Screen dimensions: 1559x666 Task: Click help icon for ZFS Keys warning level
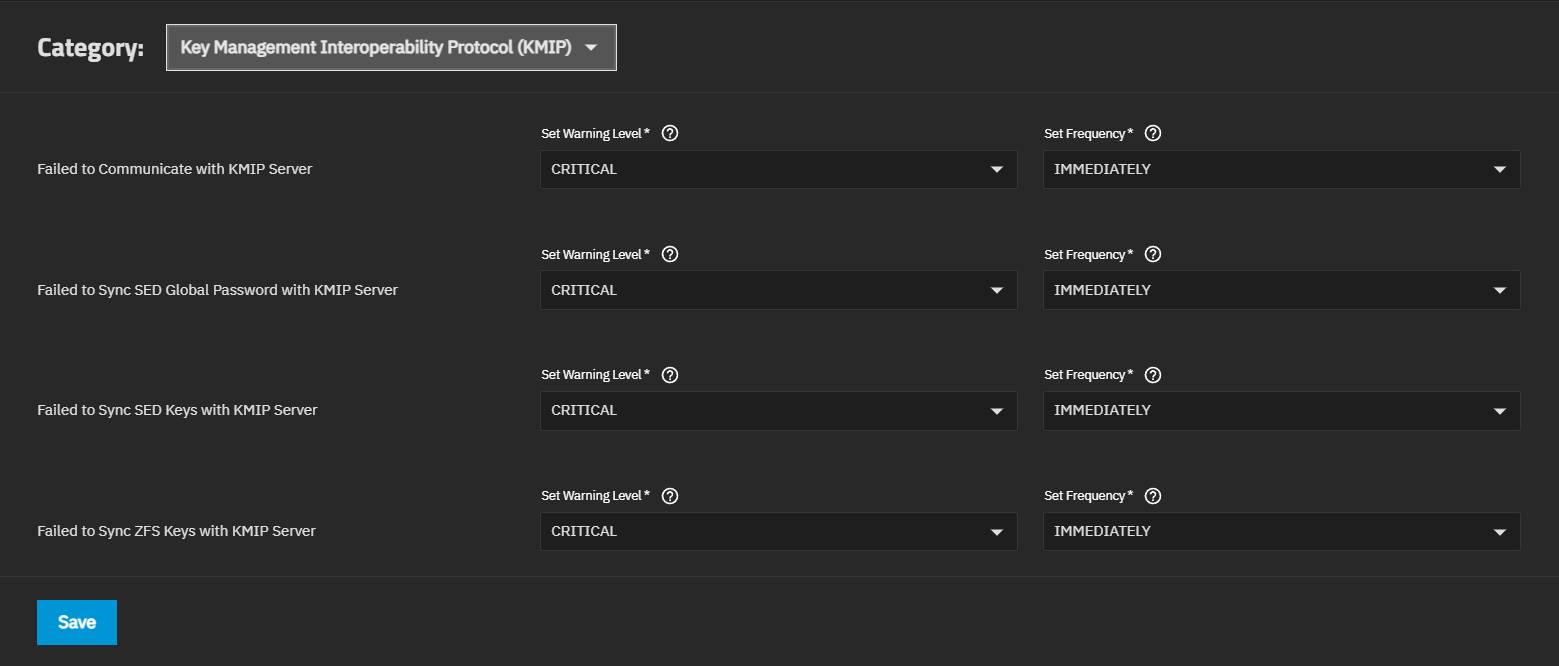click(x=670, y=495)
